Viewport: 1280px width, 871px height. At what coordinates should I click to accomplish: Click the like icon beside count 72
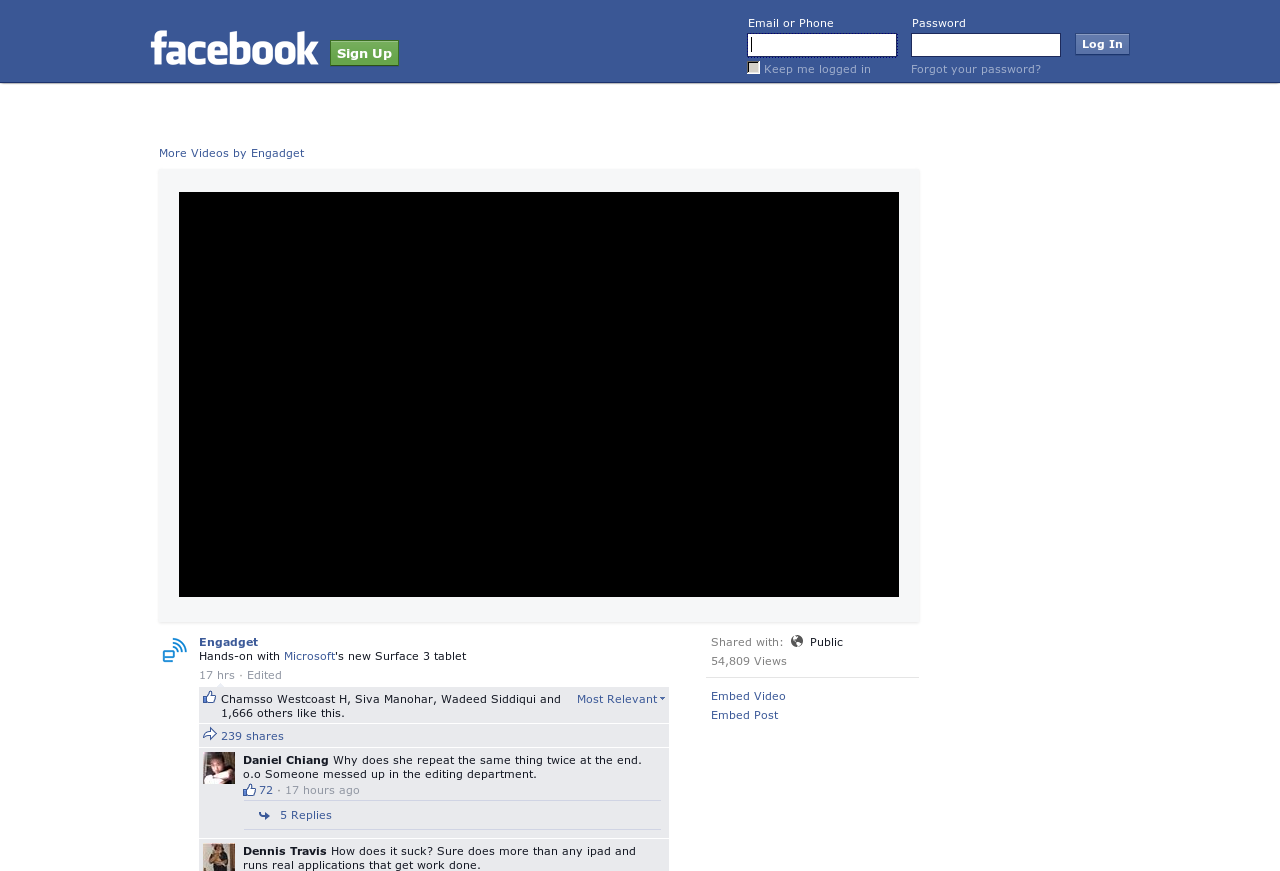(x=250, y=790)
